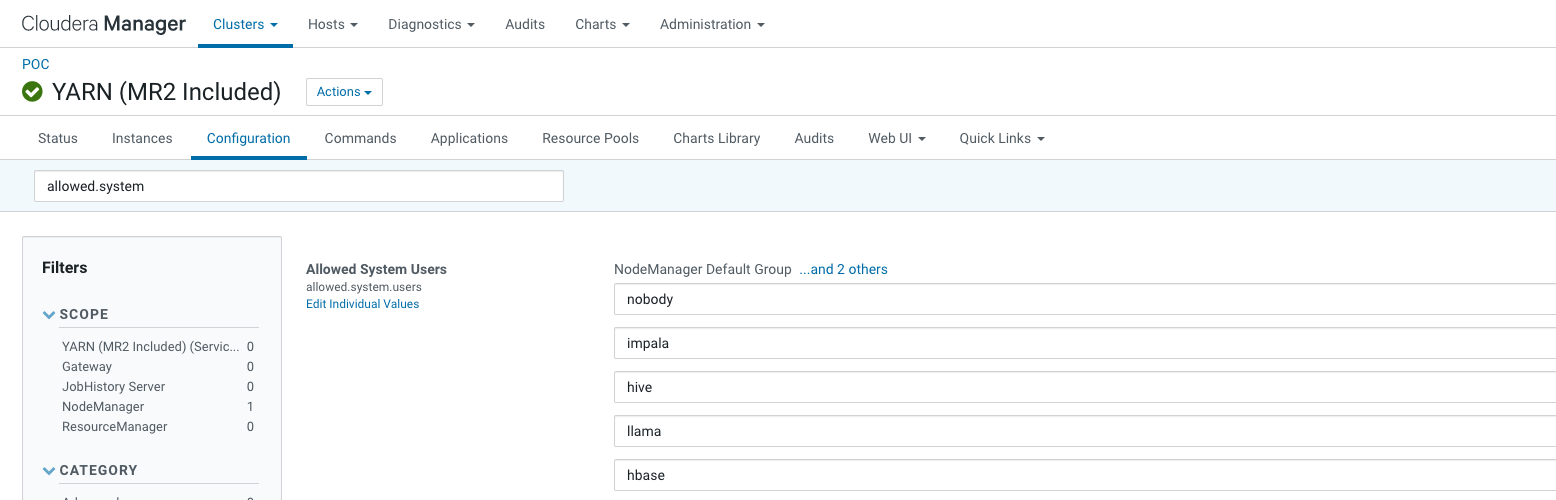Collapse the SCOPE filter section chevron
Screen dimensions: 1556x500
coord(49,314)
